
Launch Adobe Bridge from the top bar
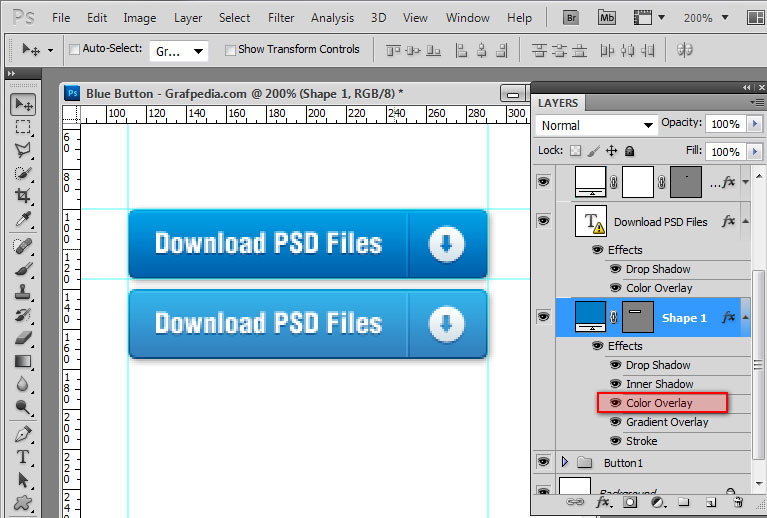(x=571, y=18)
